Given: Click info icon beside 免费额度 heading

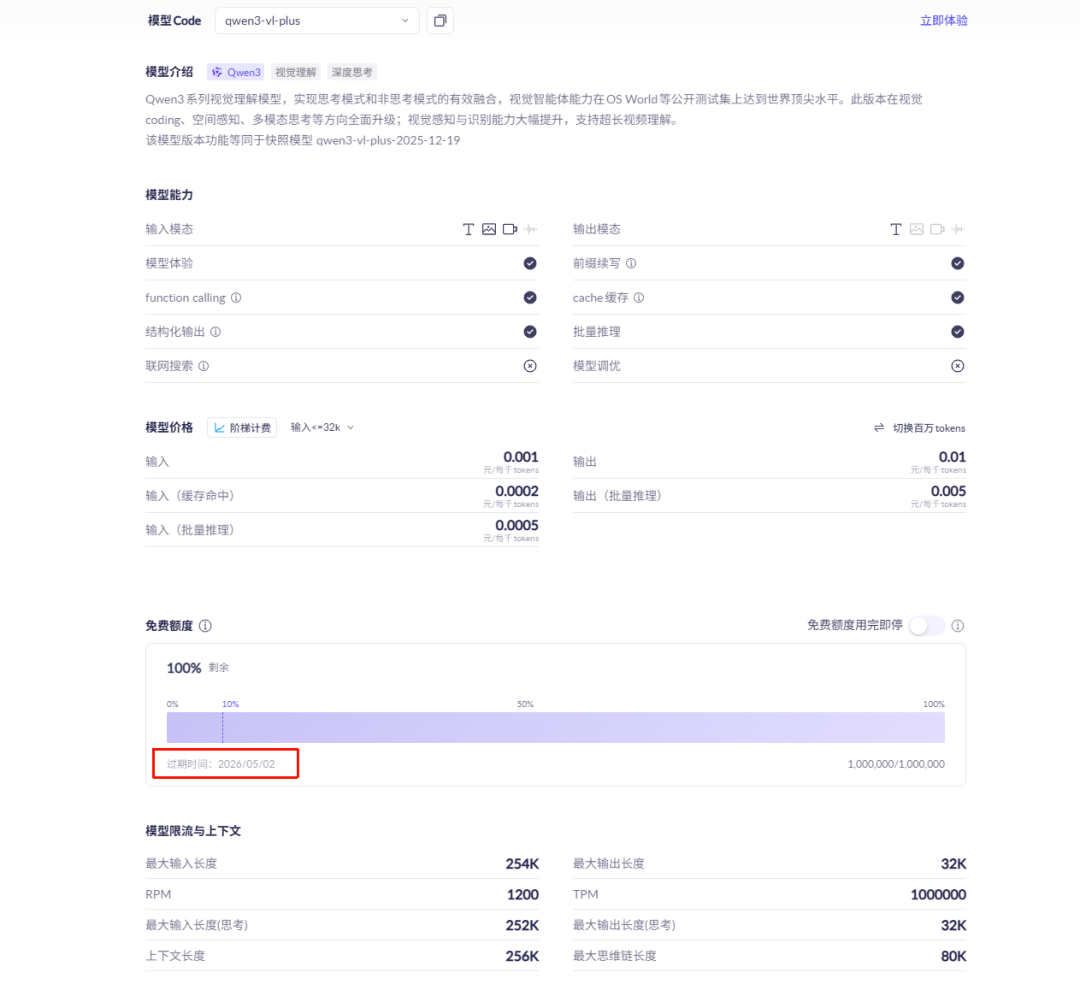Looking at the screenshot, I should pyautogui.click(x=205, y=626).
